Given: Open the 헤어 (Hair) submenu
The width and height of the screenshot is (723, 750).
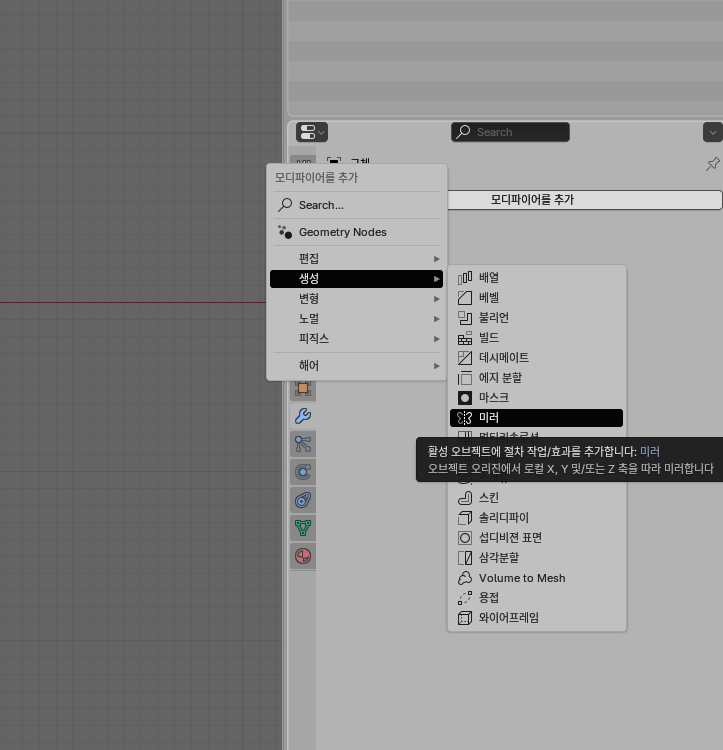Looking at the screenshot, I should [356, 366].
